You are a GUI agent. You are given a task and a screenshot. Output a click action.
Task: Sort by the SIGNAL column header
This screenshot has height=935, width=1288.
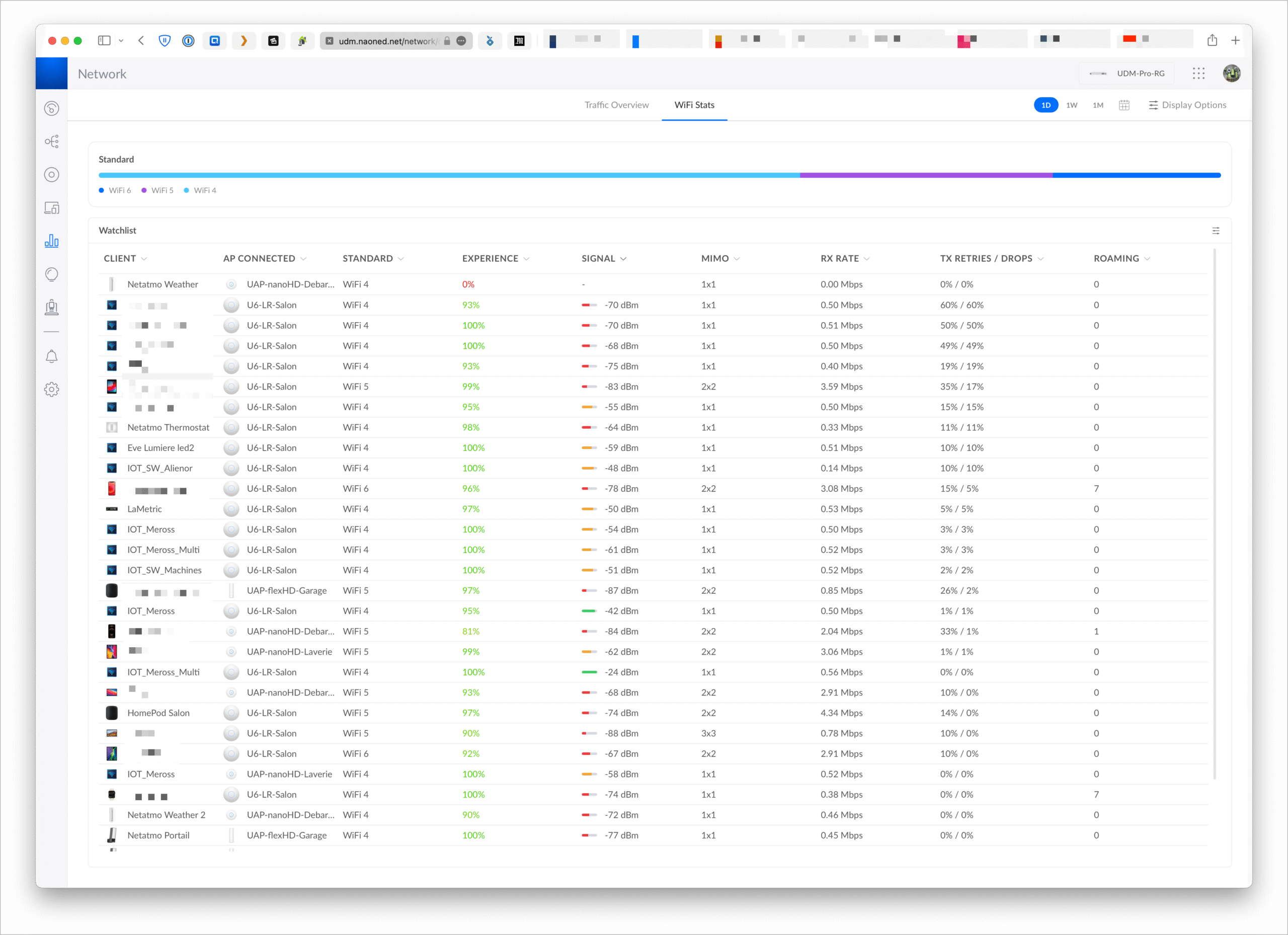598,259
